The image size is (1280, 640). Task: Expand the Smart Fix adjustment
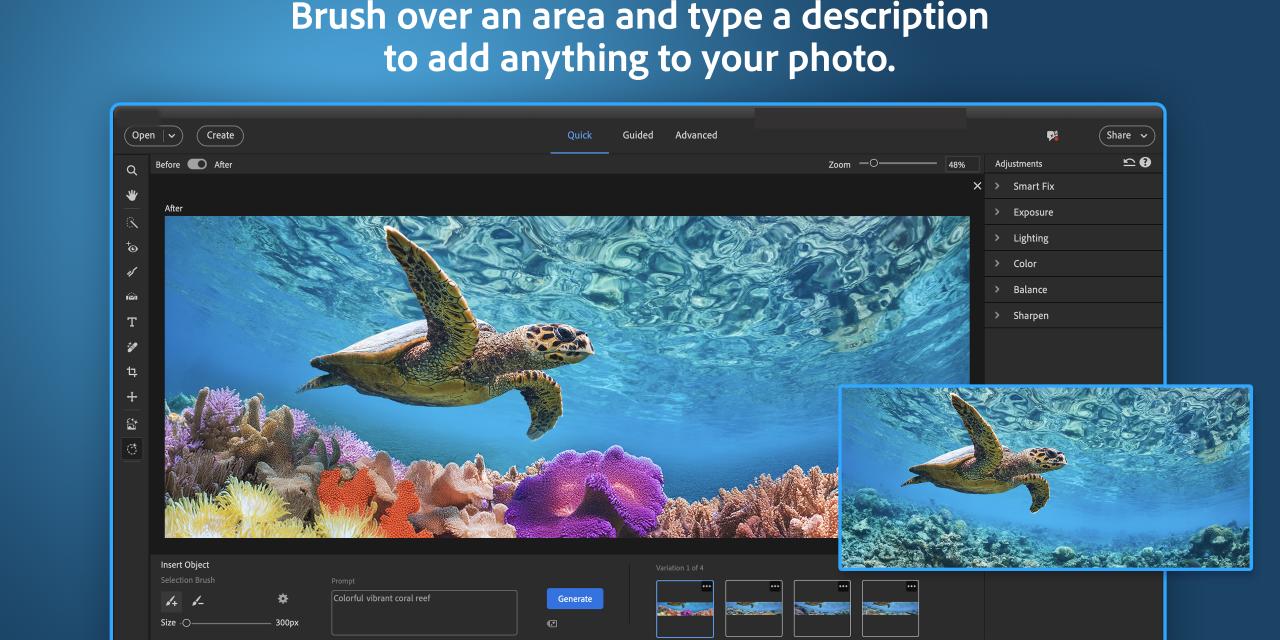click(1074, 186)
